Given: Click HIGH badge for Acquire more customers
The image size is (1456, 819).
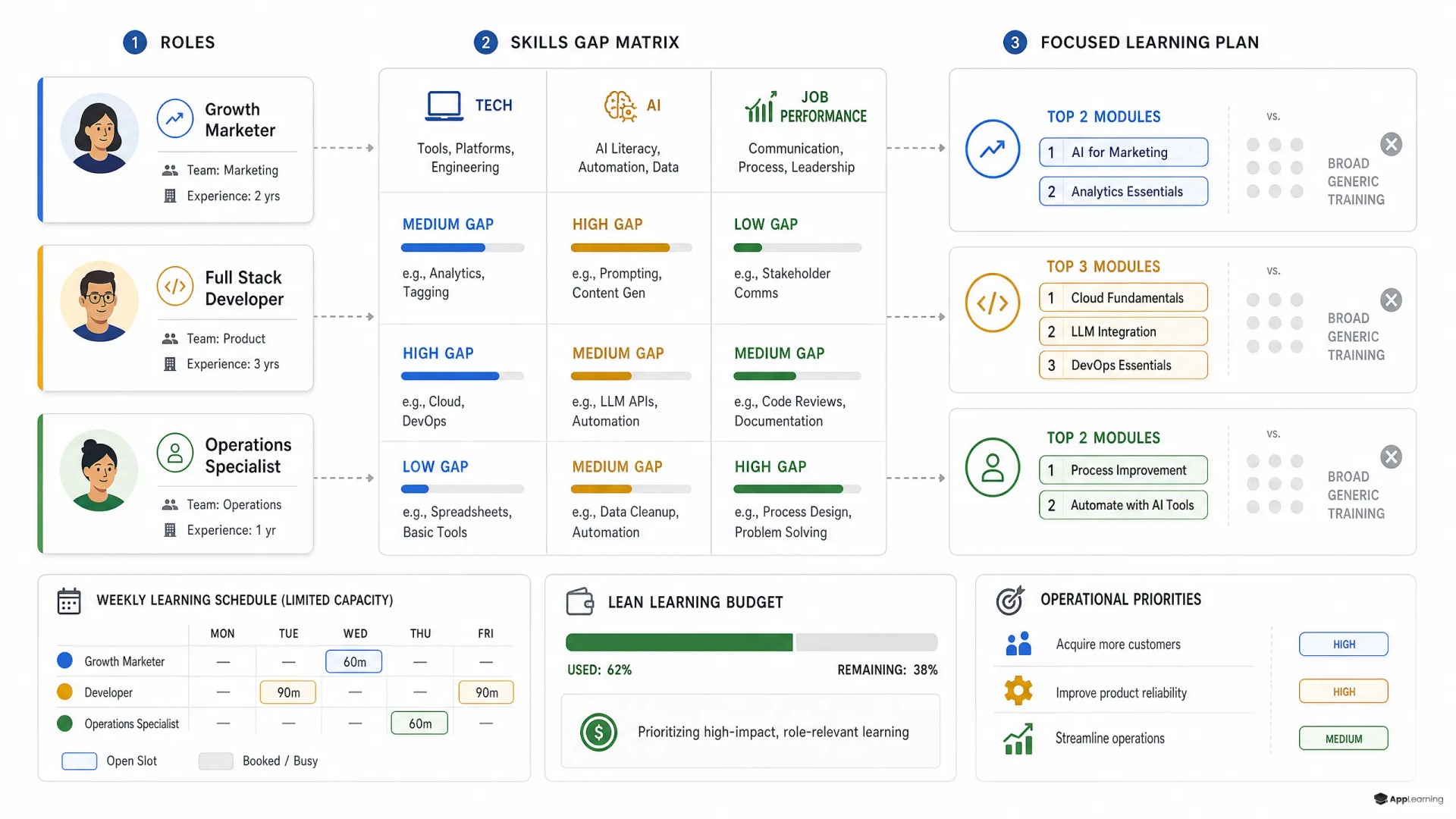Looking at the screenshot, I should (1344, 645).
